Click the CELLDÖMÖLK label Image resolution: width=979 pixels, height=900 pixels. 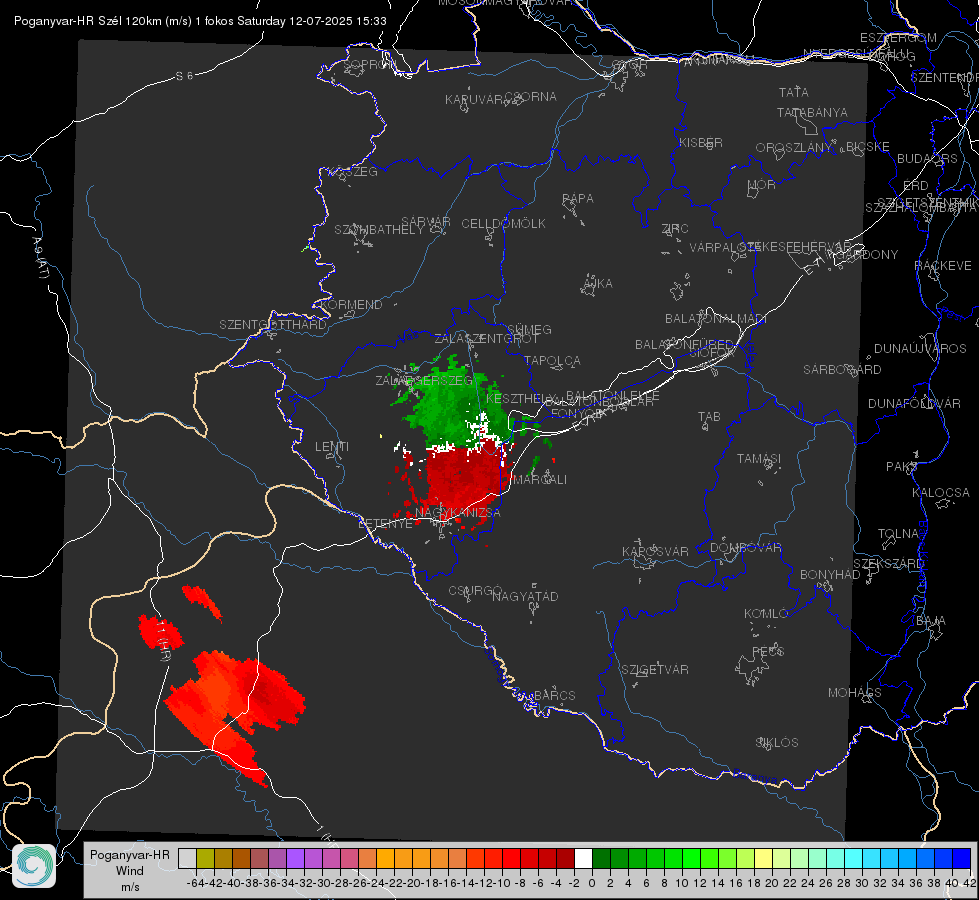pos(503,224)
